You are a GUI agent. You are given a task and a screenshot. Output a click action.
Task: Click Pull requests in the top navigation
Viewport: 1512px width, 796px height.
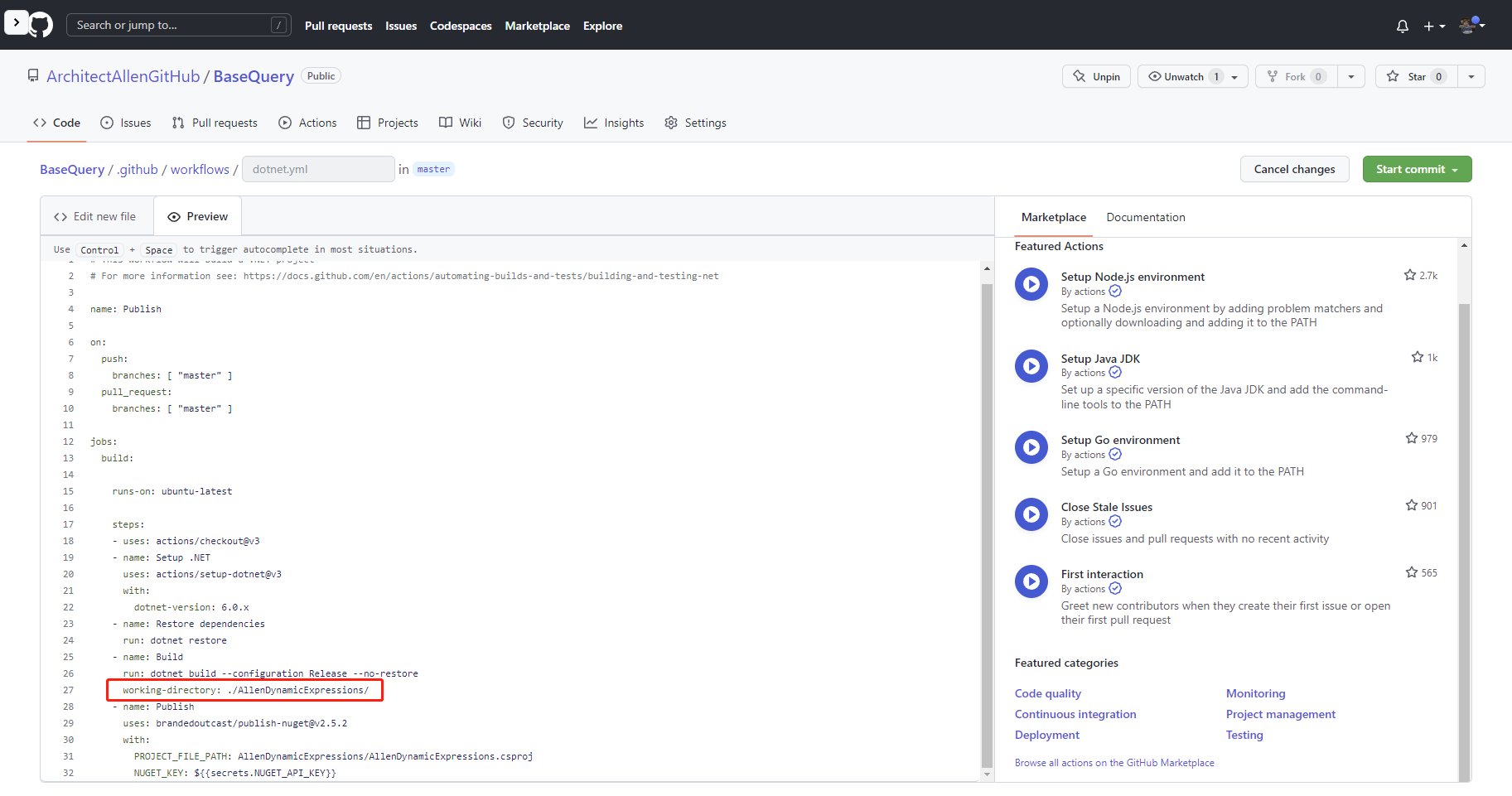tap(338, 26)
